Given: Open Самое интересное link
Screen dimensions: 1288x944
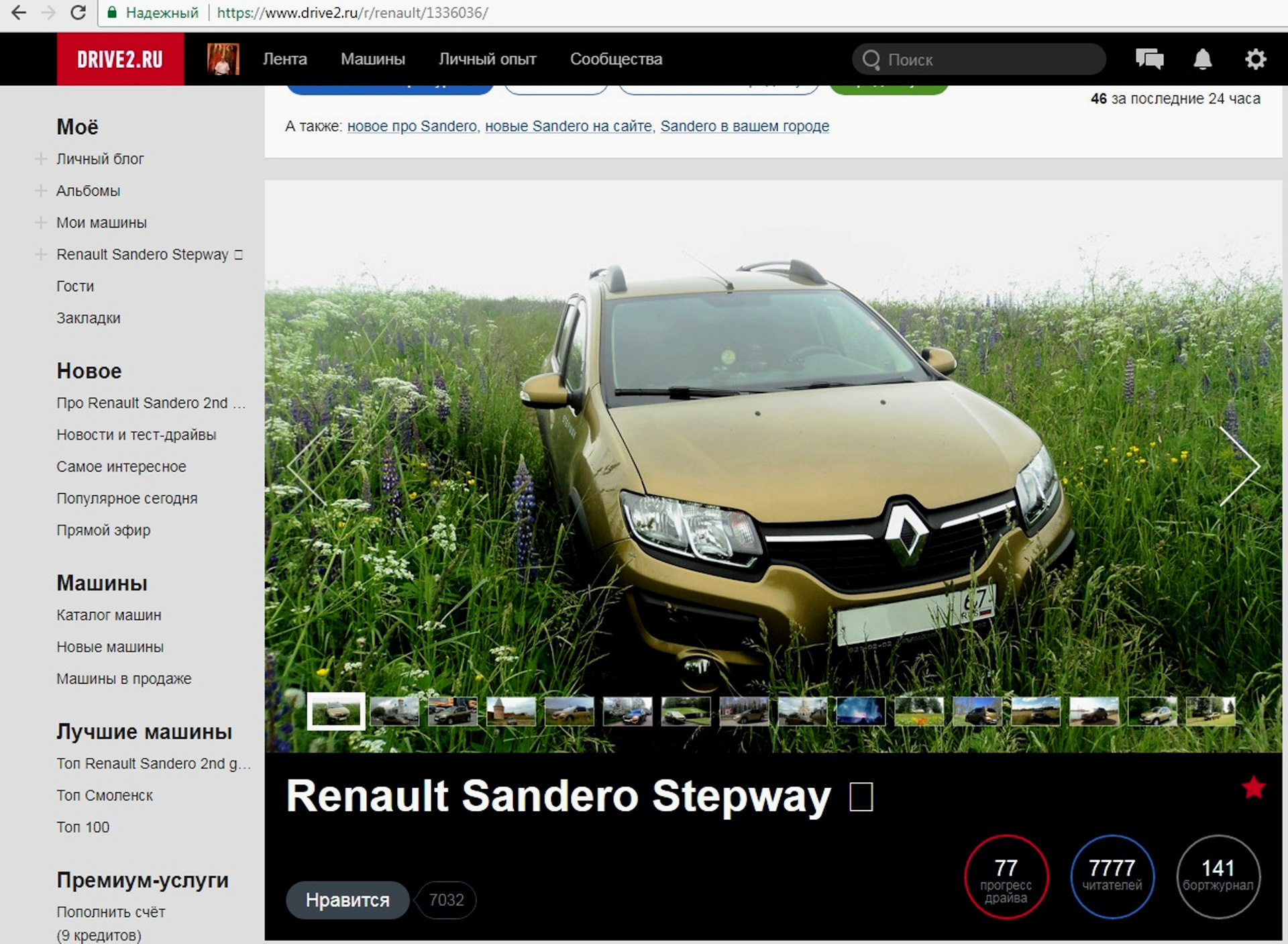Looking at the screenshot, I should click(x=121, y=466).
